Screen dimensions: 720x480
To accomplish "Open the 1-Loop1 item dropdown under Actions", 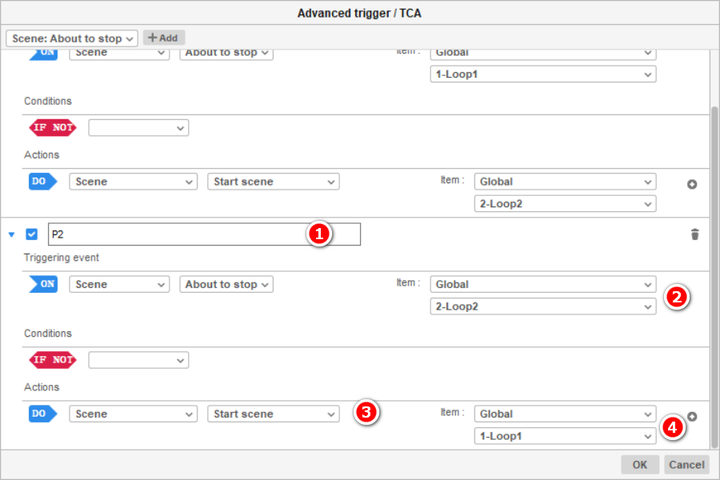I will coord(566,436).
